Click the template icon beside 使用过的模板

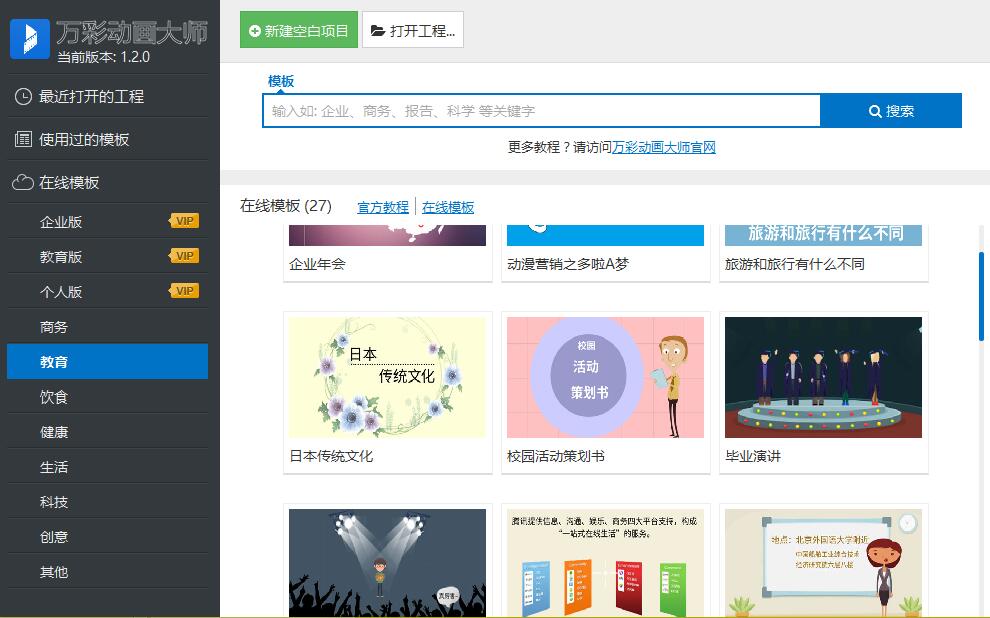point(23,140)
